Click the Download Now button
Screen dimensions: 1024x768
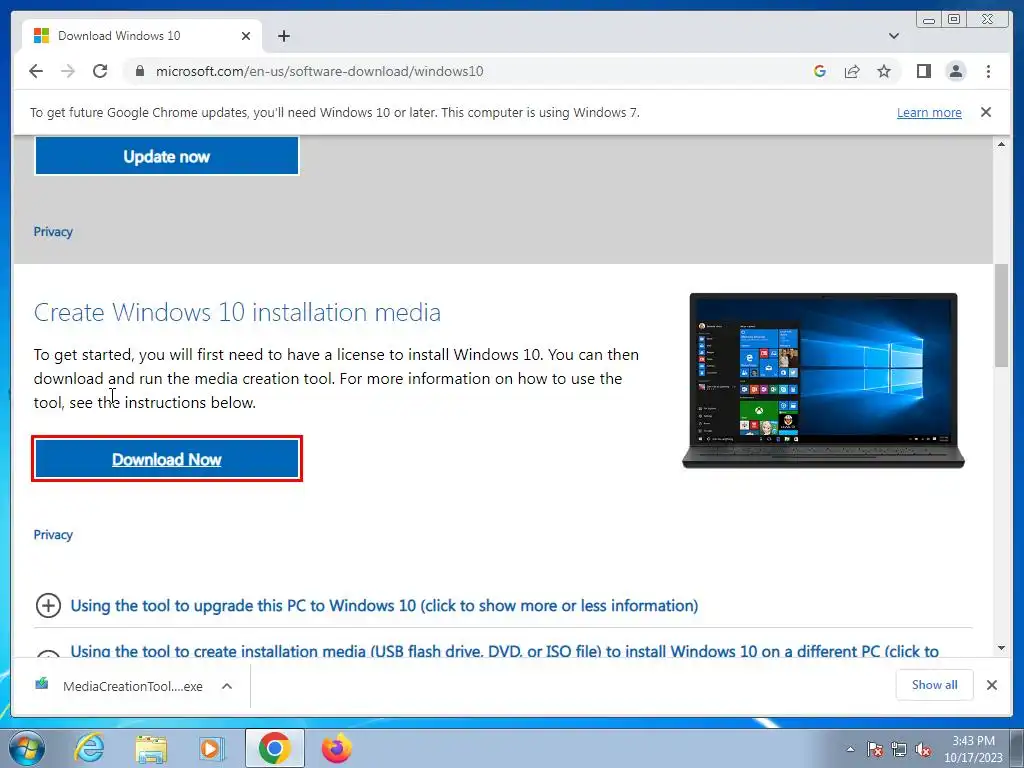coord(167,459)
